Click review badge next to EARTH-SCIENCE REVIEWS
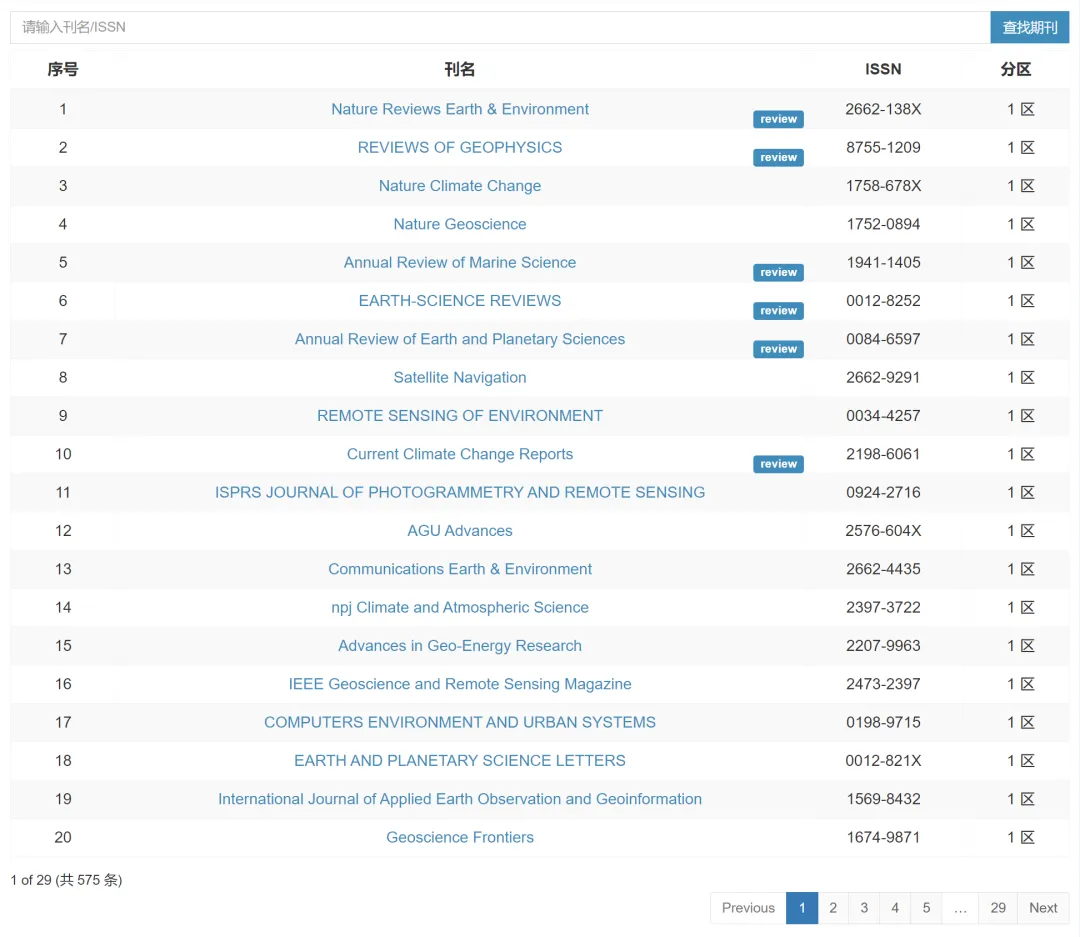 coord(778,311)
